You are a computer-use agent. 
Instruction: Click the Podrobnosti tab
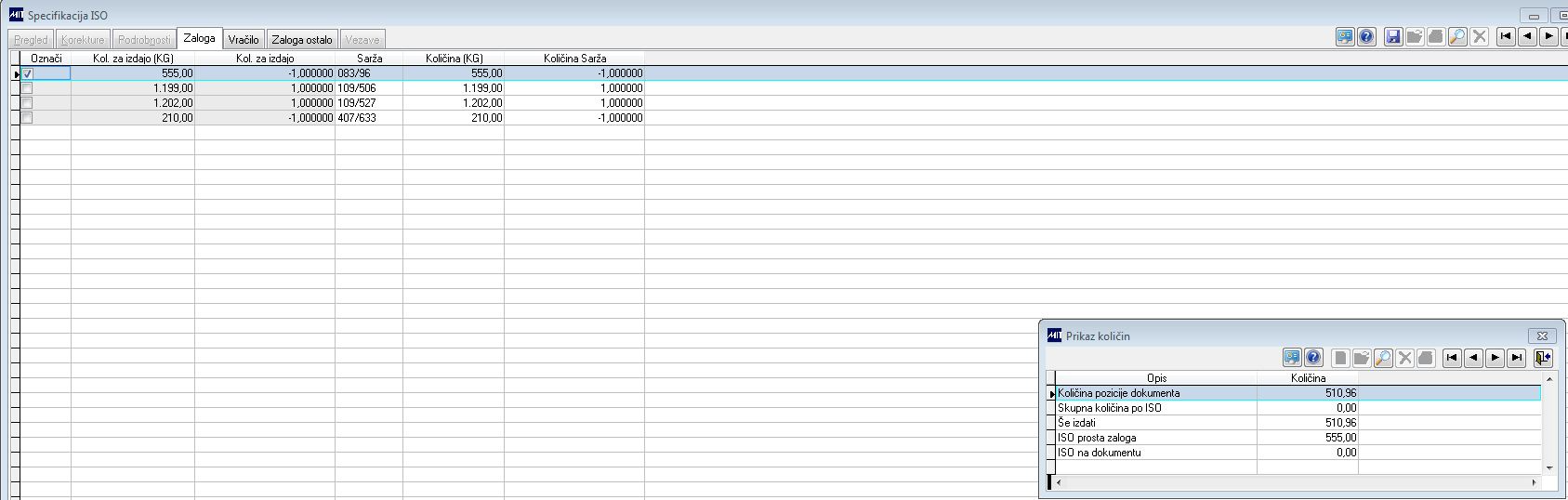tap(144, 40)
